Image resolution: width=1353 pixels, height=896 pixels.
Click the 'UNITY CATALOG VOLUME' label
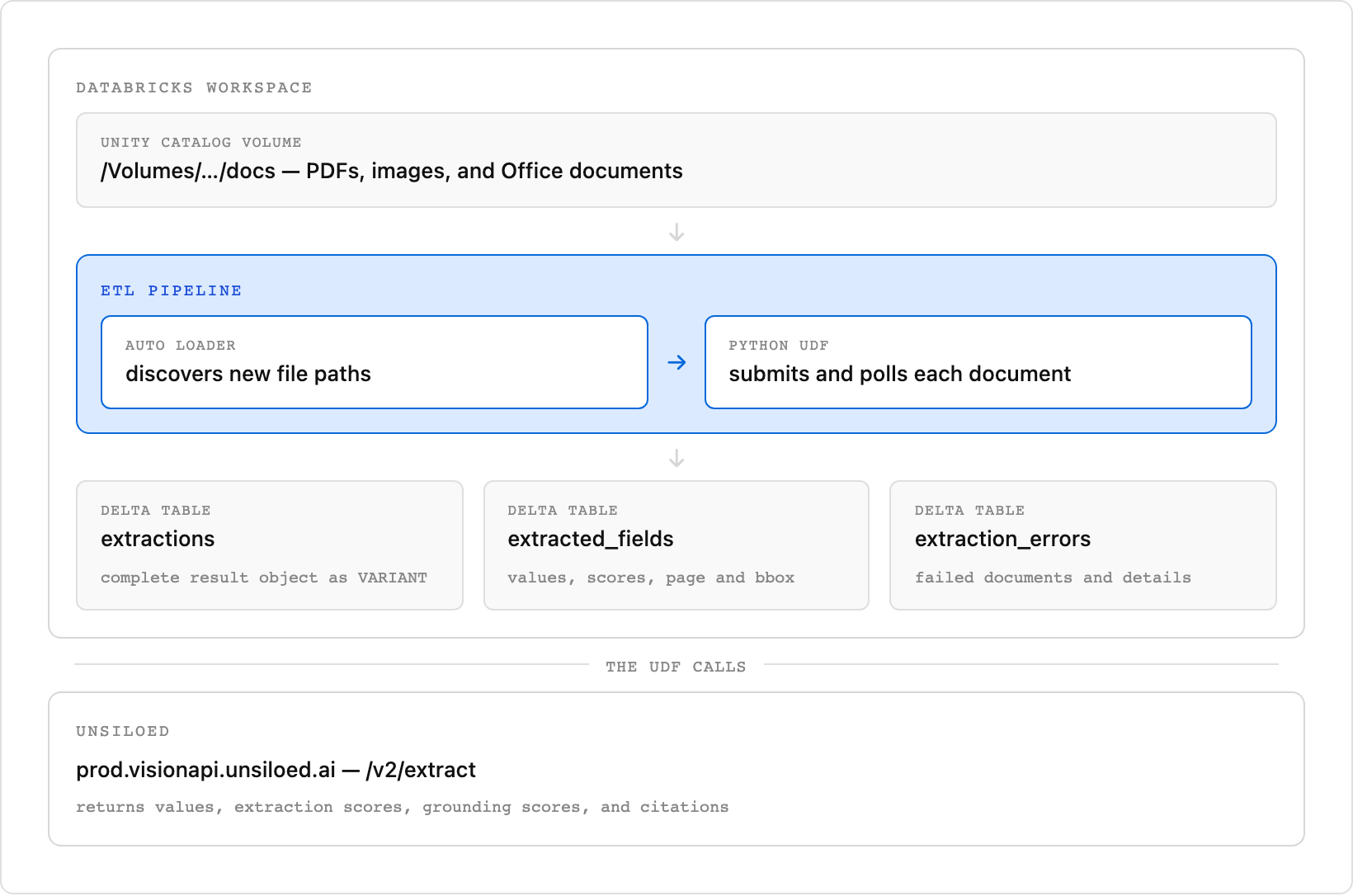coord(201,142)
